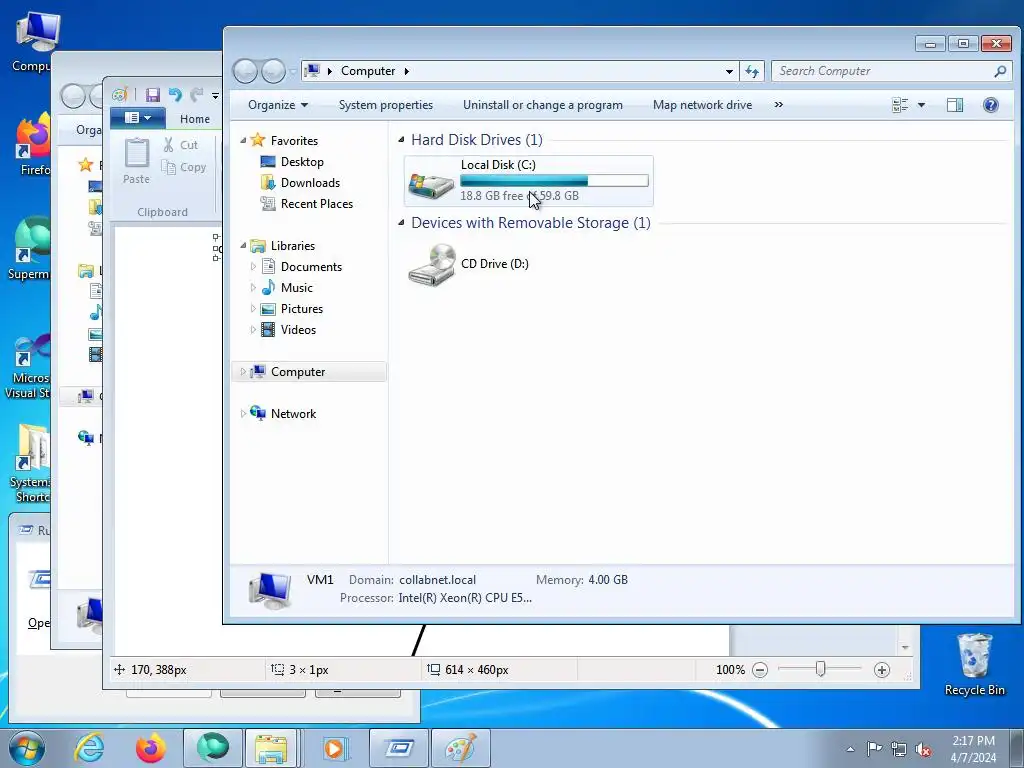Select Network in navigation pane
The height and width of the screenshot is (768, 1024).
(x=293, y=413)
